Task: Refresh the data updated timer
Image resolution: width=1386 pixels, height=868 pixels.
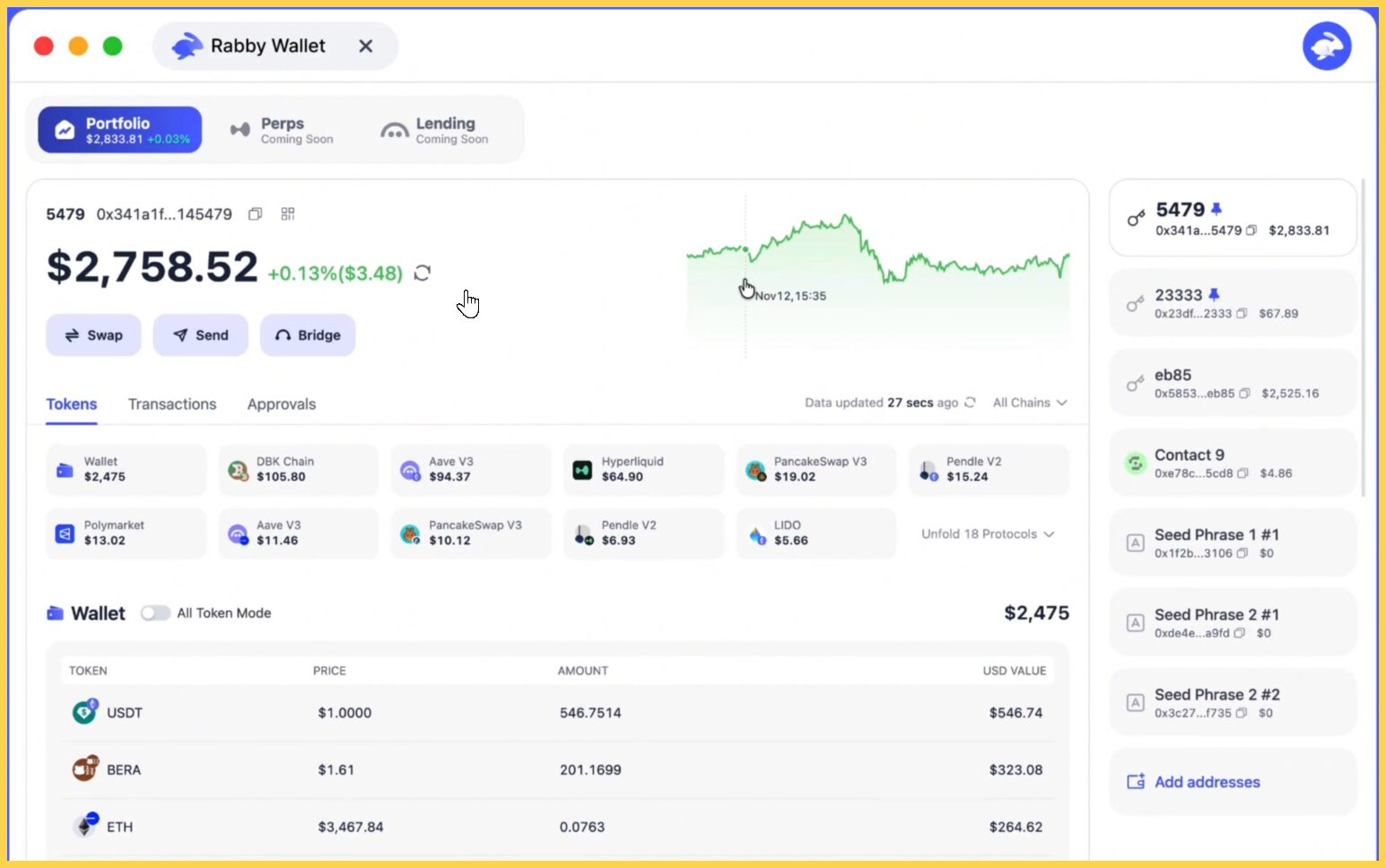Action: (970, 403)
